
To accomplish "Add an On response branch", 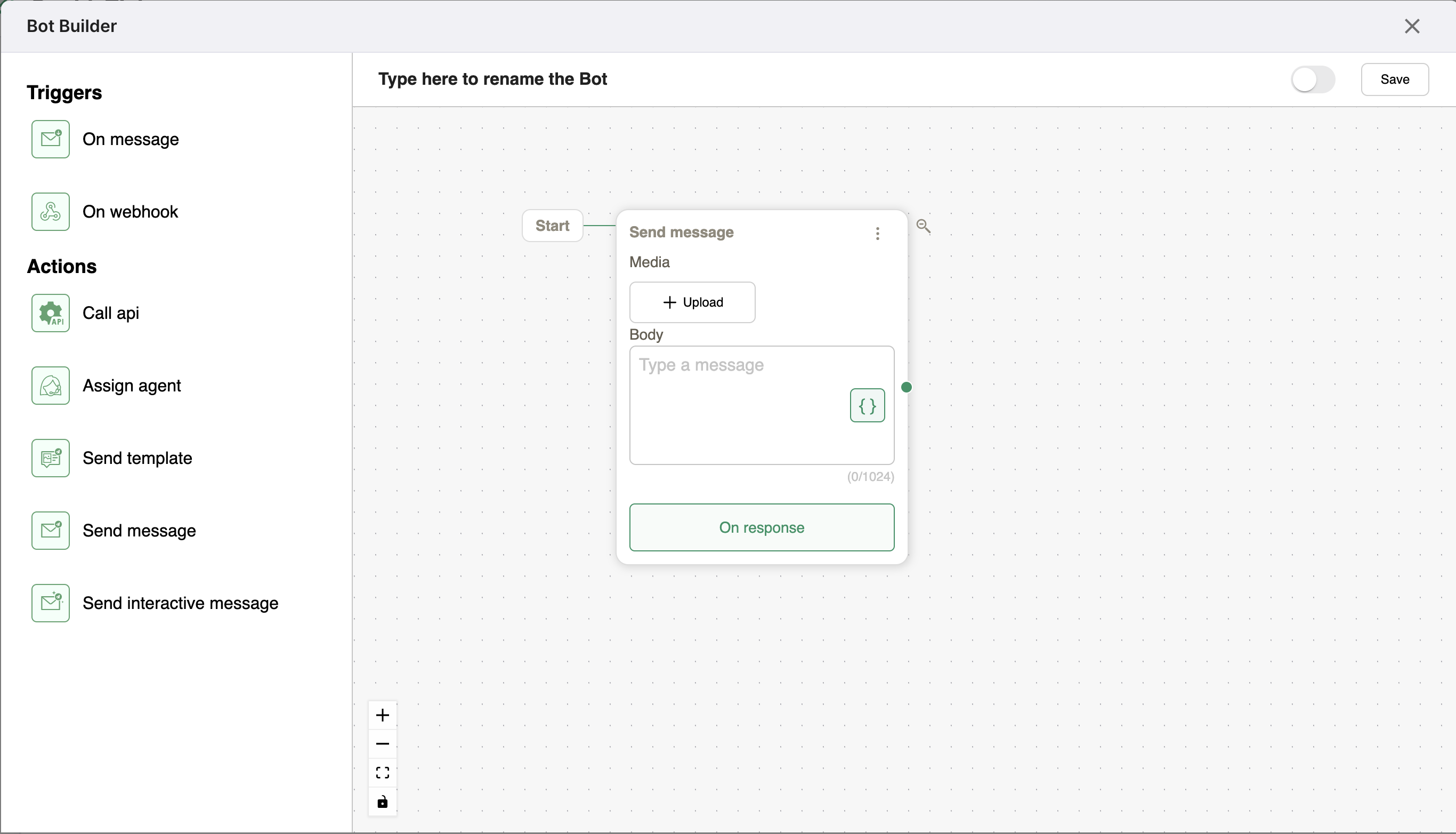I will (x=762, y=527).
